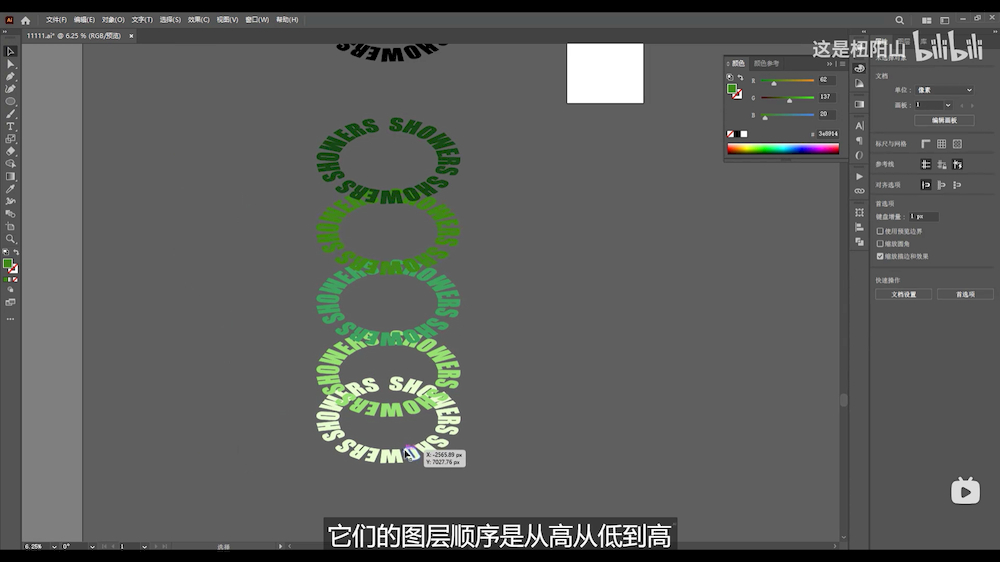Click the 编辑画板 button
This screenshot has height=562, width=1000.
coord(944,121)
